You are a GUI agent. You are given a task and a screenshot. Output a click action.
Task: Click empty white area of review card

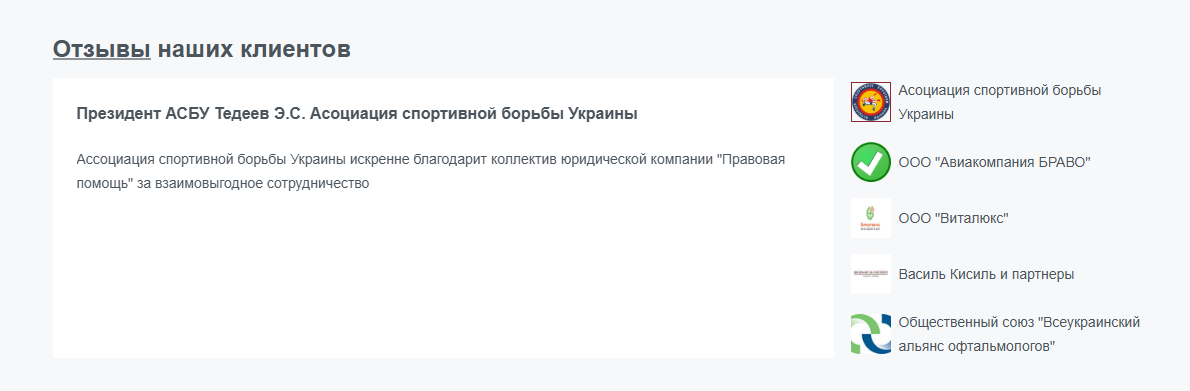tap(443, 281)
